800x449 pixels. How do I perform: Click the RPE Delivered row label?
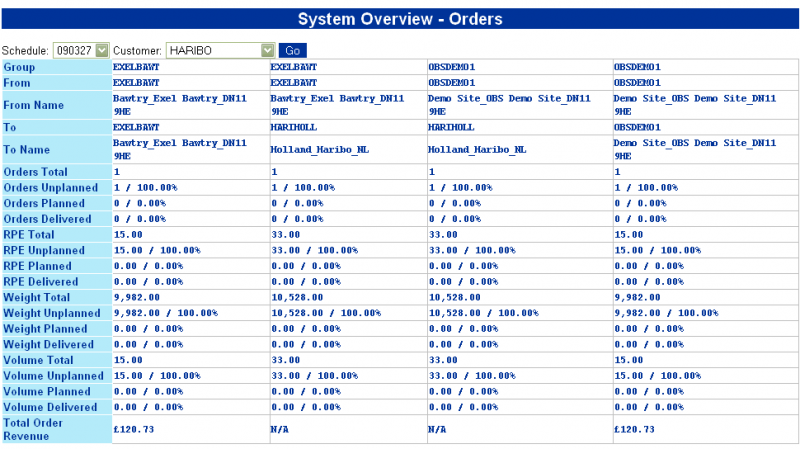41,282
